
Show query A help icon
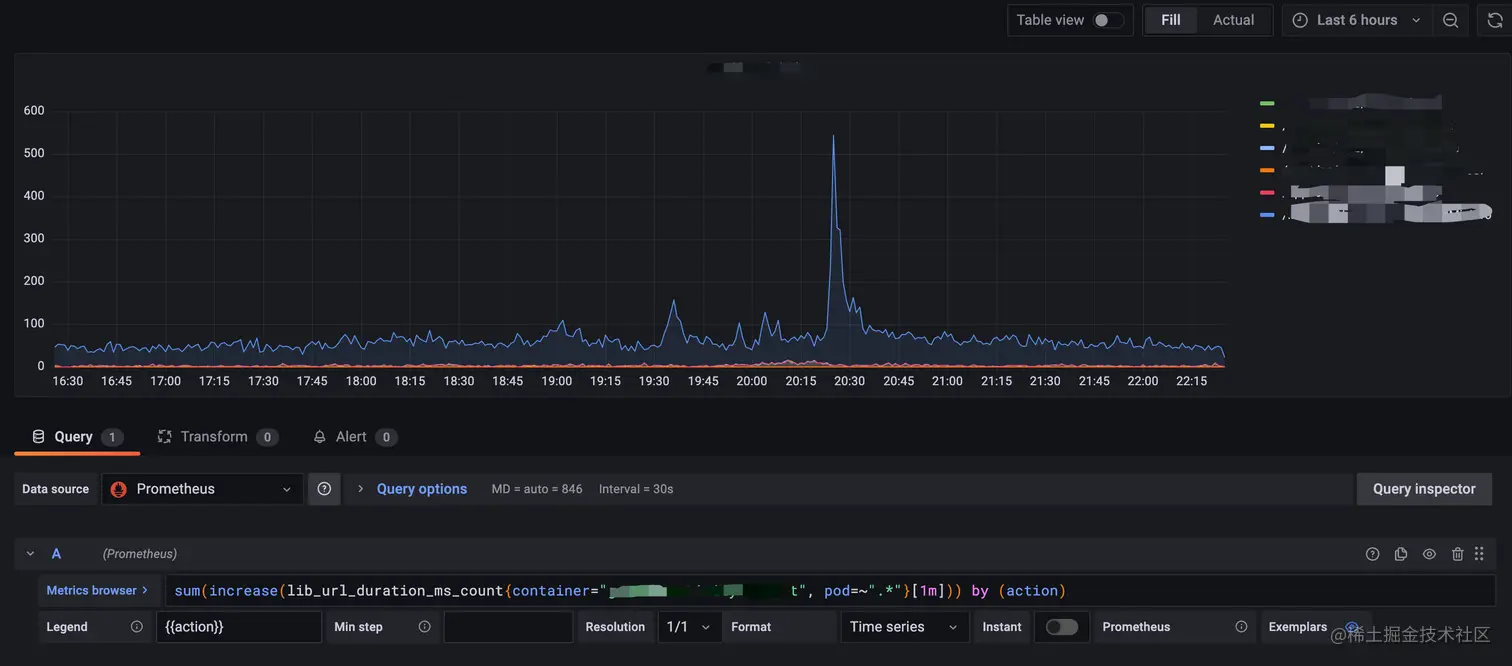[x=1372, y=554]
